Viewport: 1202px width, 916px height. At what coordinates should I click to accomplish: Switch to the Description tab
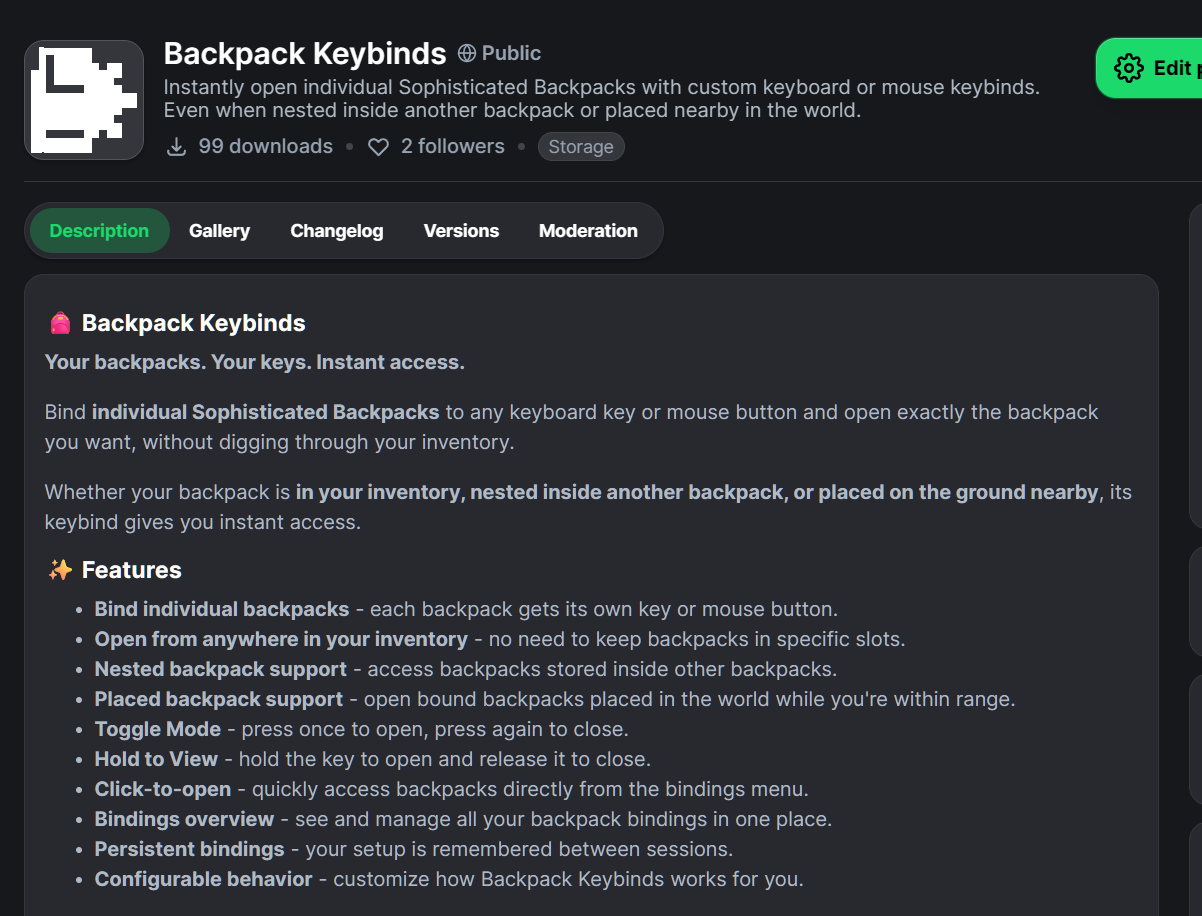[x=99, y=231]
